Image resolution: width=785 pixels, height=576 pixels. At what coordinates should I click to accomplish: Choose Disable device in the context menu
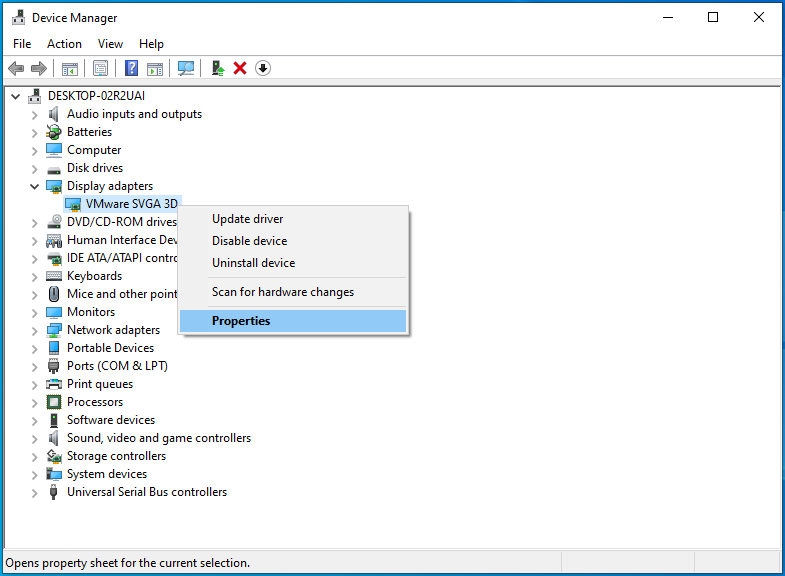(x=293, y=241)
